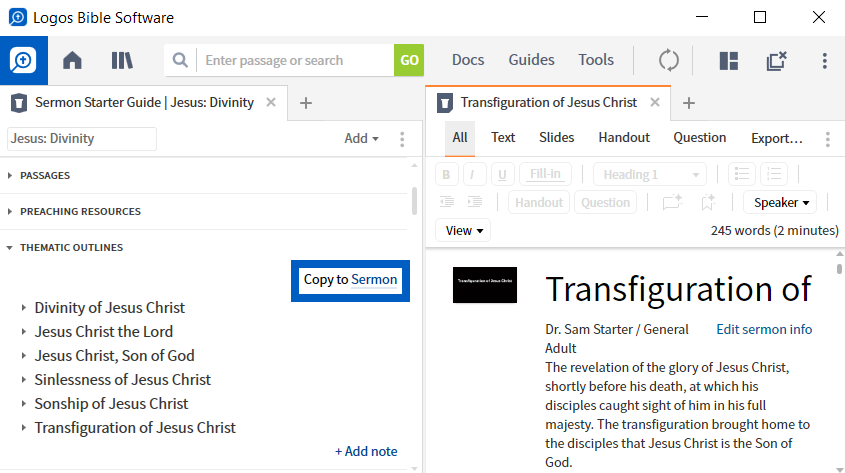The height and width of the screenshot is (473, 845).
Task: Close the Sermon Starter Guide tab
Action: [271, 102]
